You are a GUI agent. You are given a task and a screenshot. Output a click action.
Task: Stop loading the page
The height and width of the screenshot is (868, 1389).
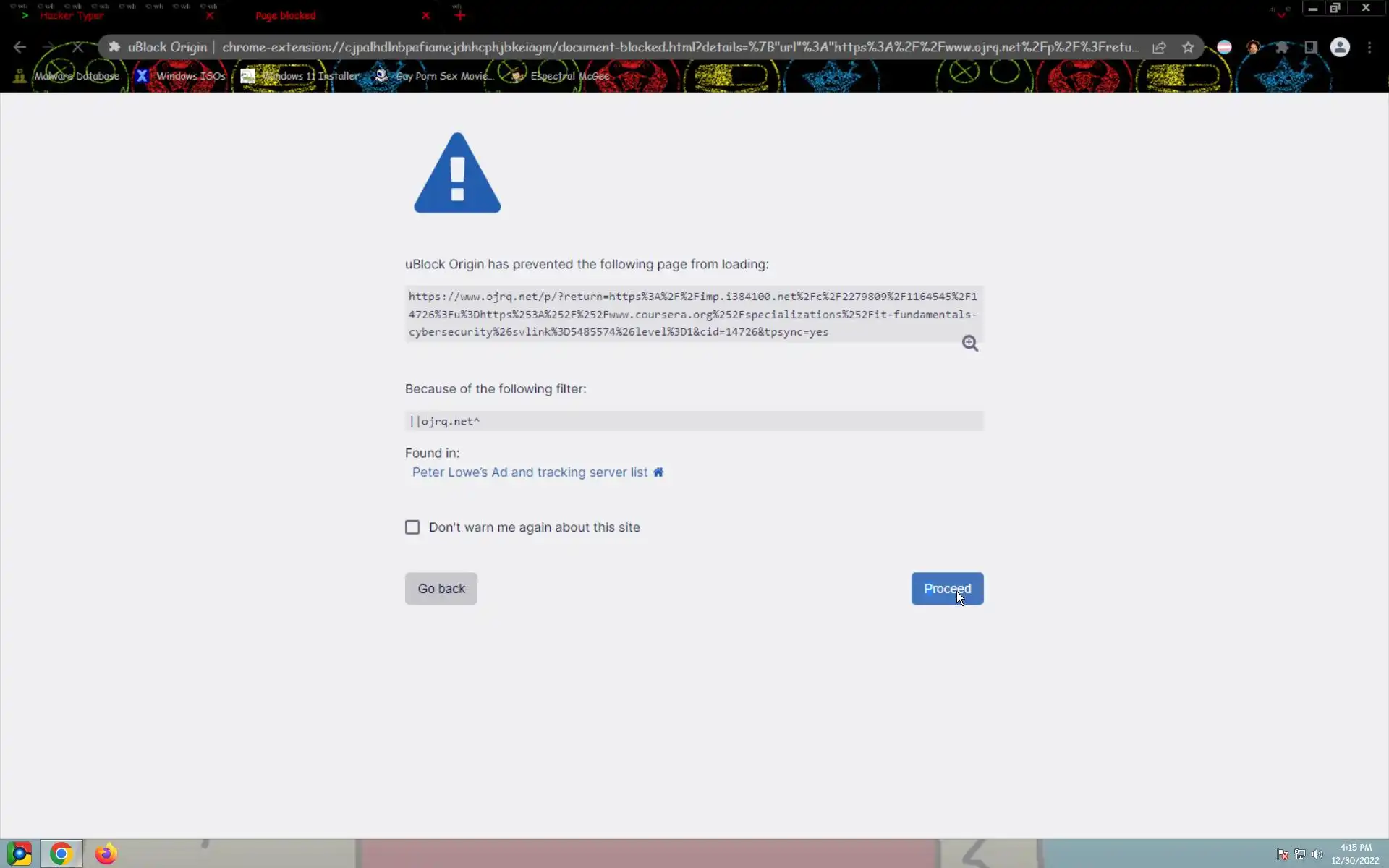(77, 47)
